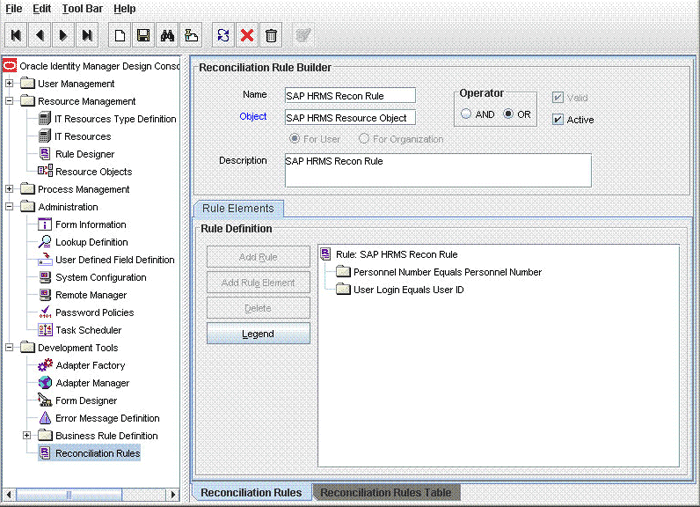This screenshot has height=507, width=700.
Task: Open the Help menu
Action: (125, 8)
